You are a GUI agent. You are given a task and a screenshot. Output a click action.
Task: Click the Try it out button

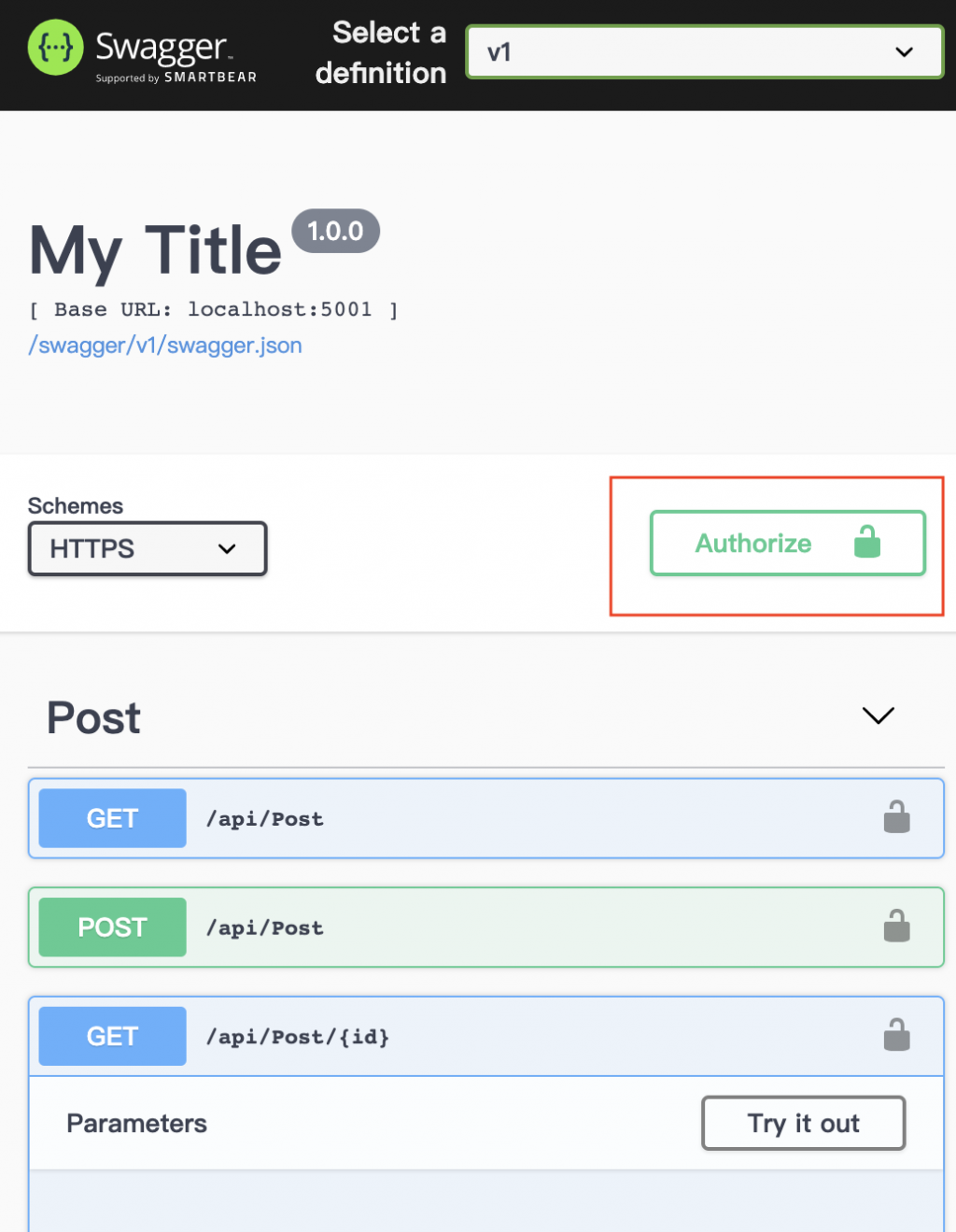(803, 1123)
